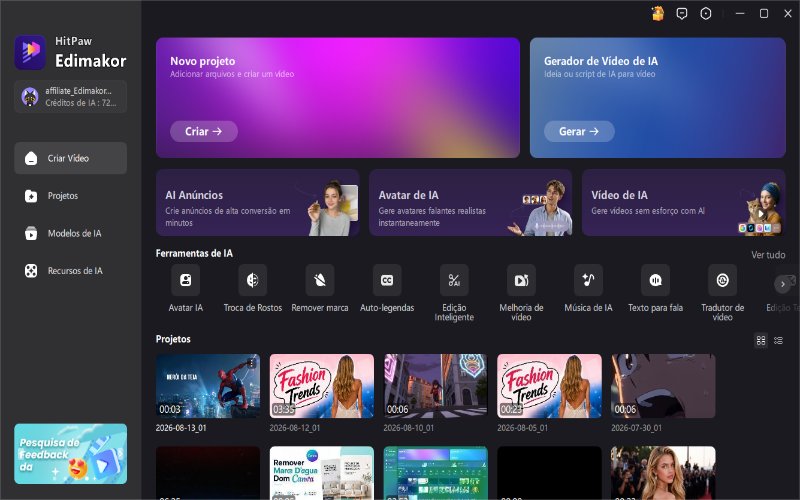Open project thumbnail 2026-07-30_01
This screenshot has height=500, width=800.
pyautogui.click(x=663, y=386)
